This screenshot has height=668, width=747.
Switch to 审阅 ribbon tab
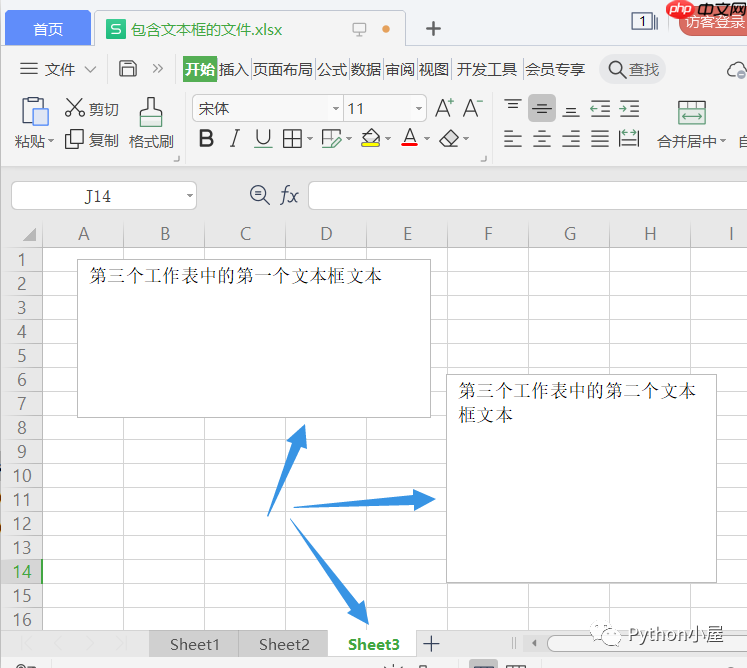coord(400,69)
